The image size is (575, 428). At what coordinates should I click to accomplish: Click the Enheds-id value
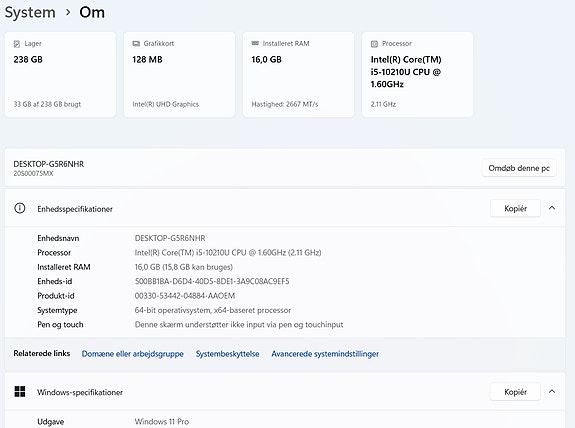point(212,281)
